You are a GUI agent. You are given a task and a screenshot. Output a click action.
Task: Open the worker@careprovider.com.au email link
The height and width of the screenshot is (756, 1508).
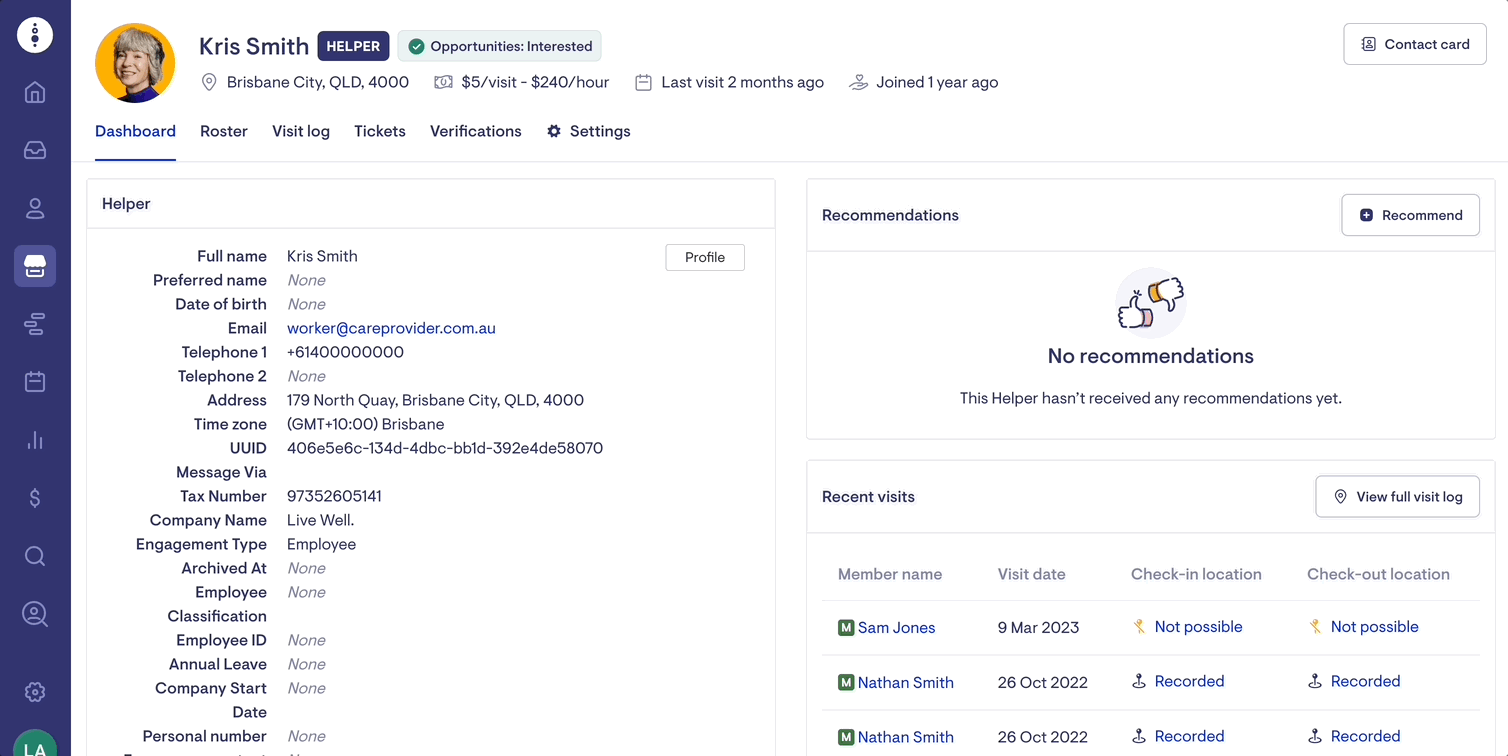coord(391,328)
